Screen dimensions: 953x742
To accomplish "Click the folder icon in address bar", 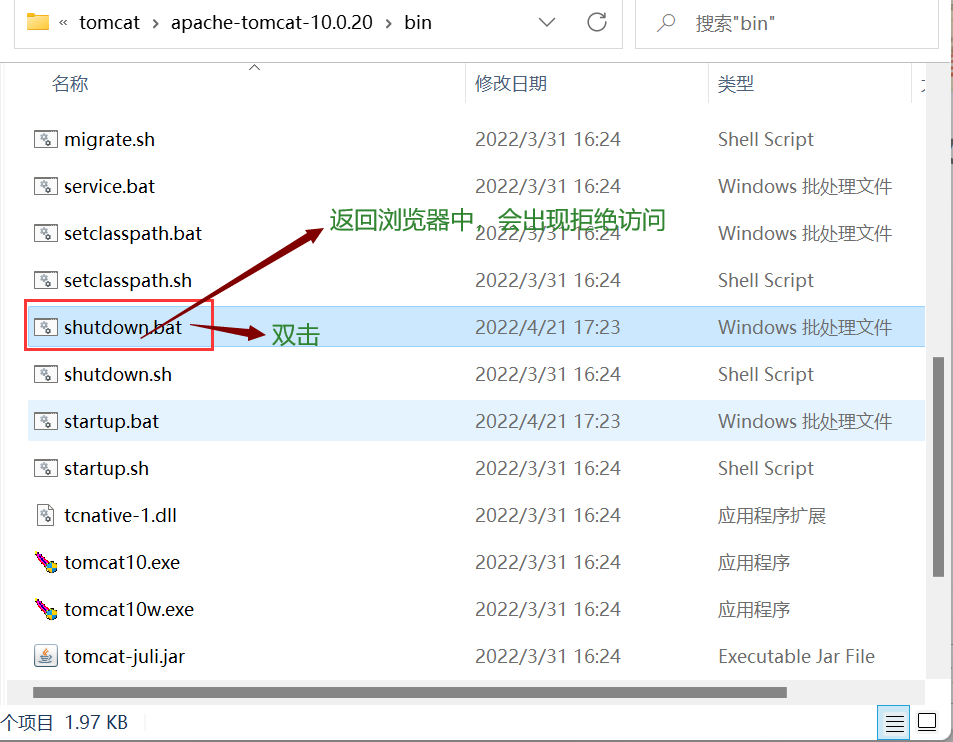I will tap(38, 22).
